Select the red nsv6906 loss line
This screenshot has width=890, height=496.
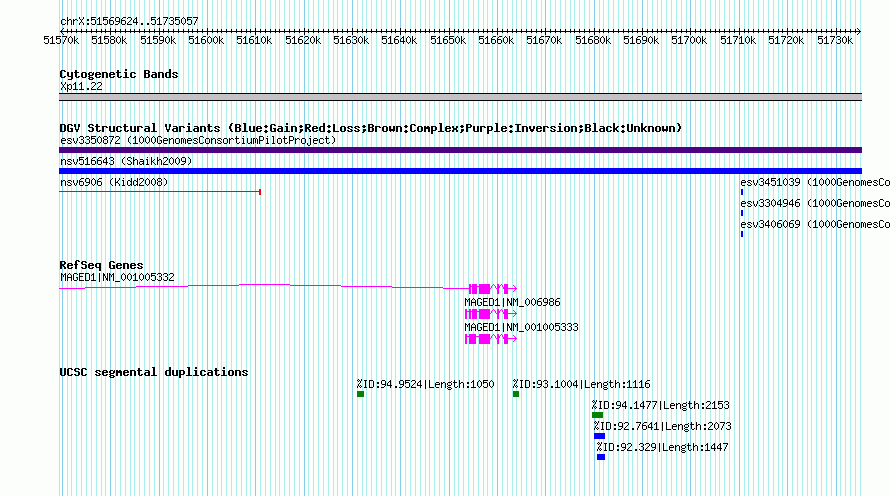tap(160, 192)
